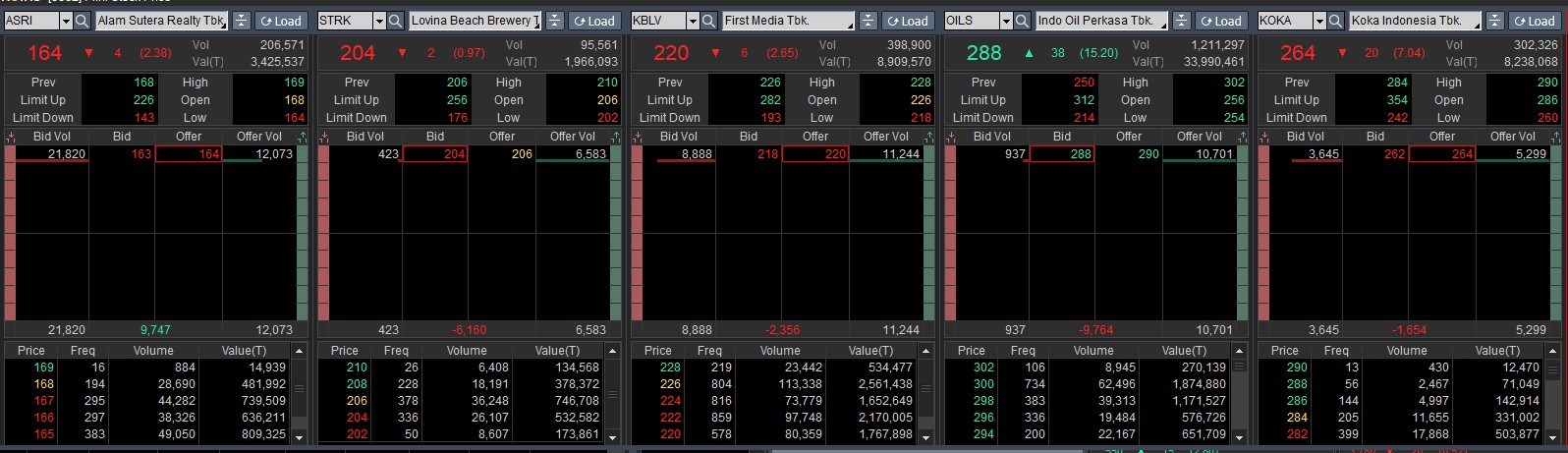Click the search icon next to ASRI

(82, 21)
